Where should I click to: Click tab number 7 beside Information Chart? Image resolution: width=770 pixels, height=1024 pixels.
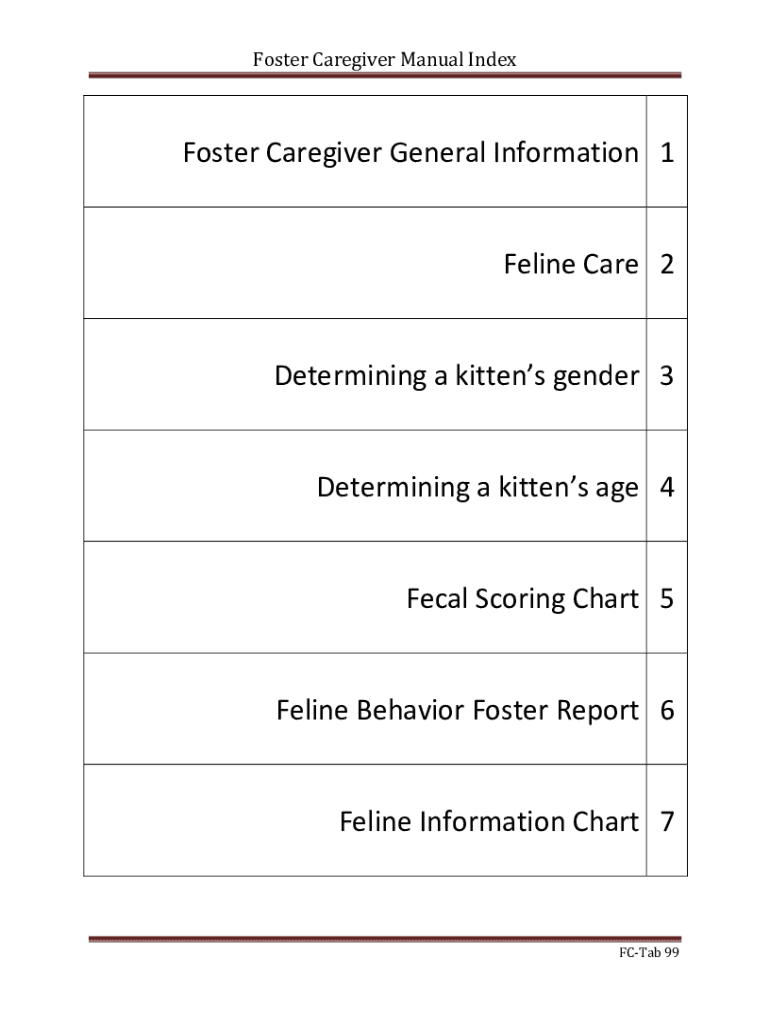tap(667, 822)
